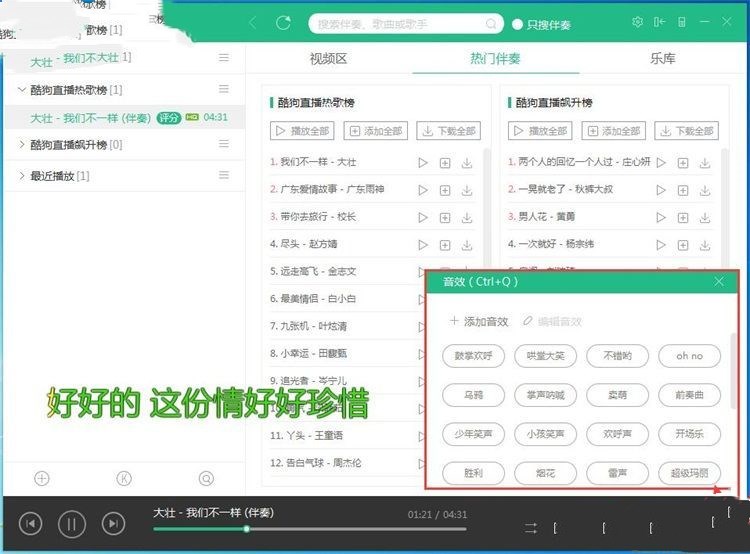This screenshot has height=554, width=750.
Task: Click the playback progress slider handle
Action: pyautogui.click(x=246, y=529)
